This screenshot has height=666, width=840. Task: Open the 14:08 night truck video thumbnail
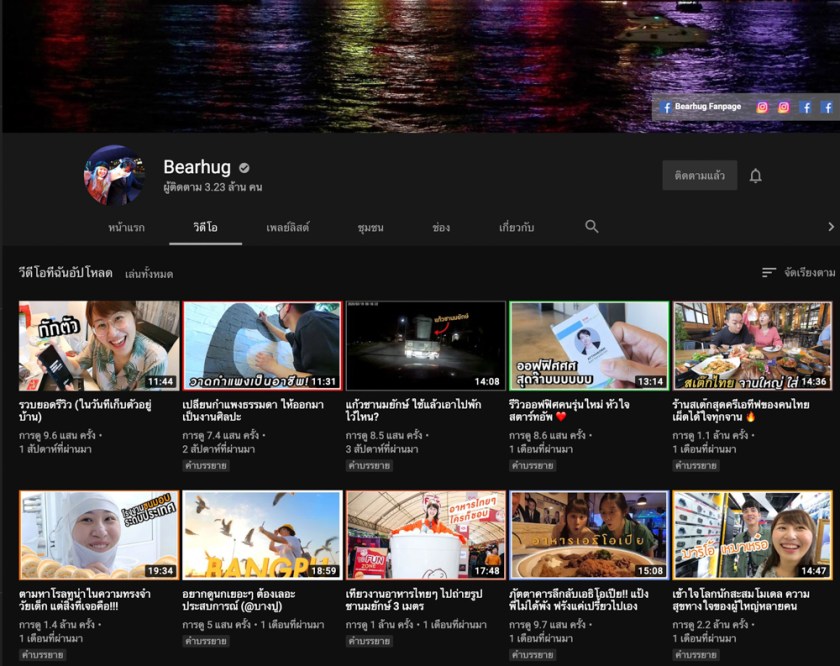(x=425, y=345)
